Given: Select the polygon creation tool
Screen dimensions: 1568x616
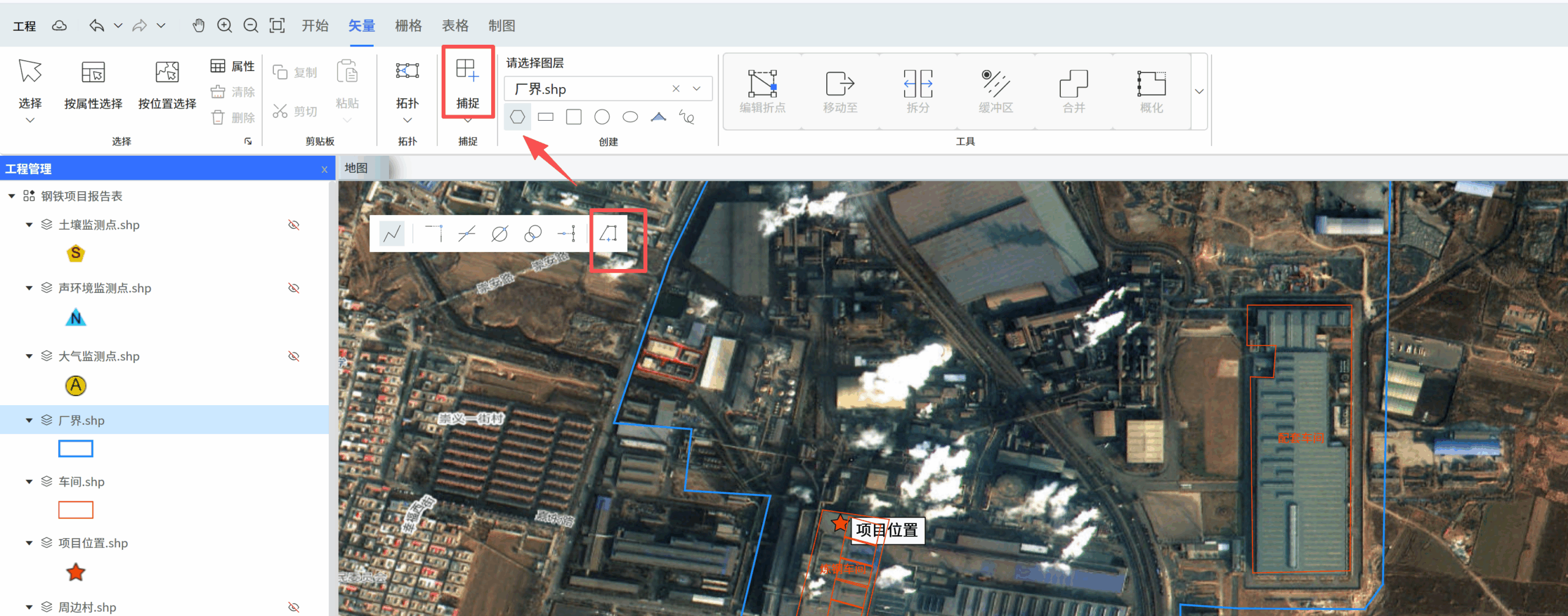Looking at the screenshot, I should (x=518, y=116).
